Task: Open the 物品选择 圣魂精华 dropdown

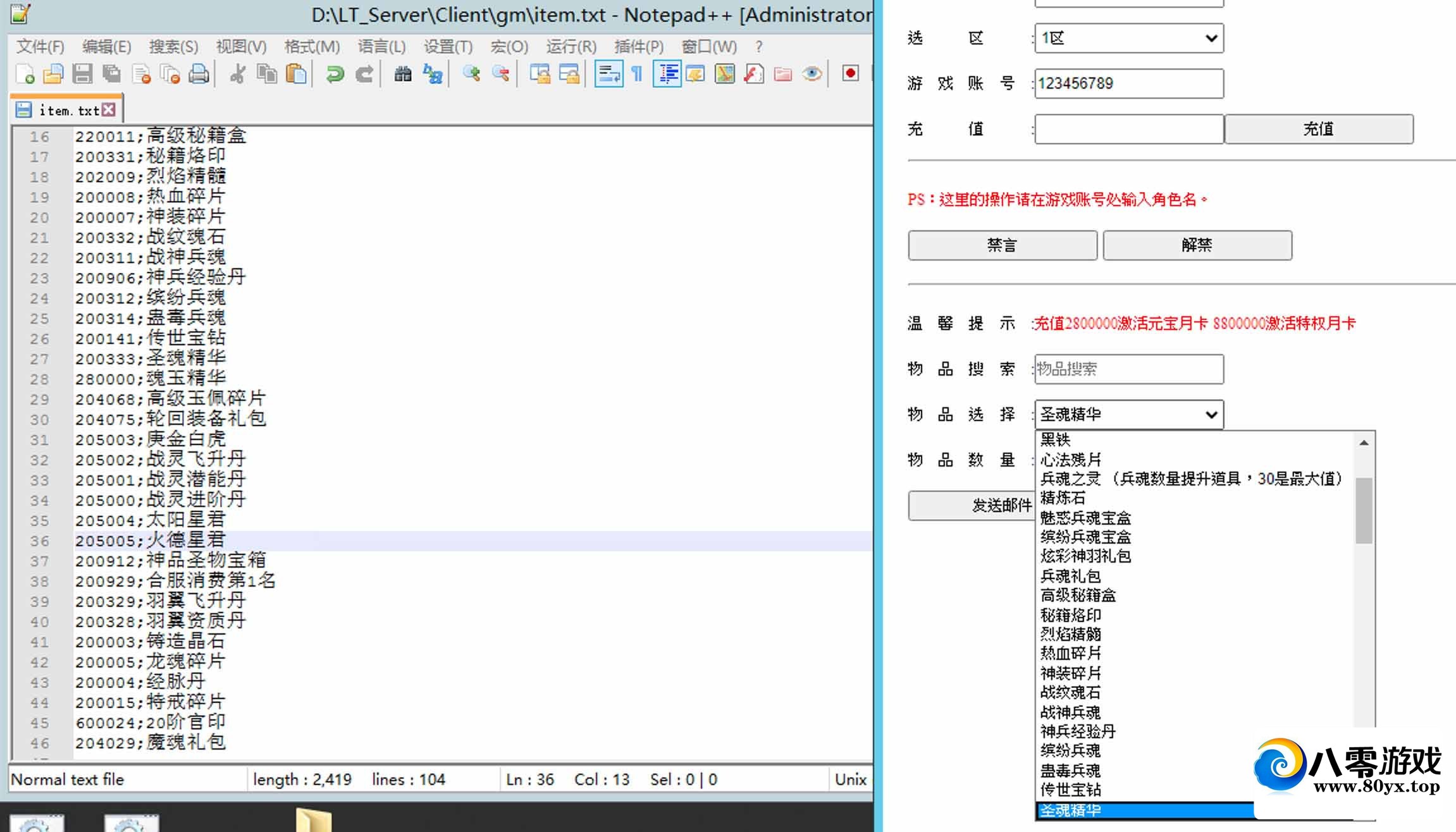Action: point(1129,415)
